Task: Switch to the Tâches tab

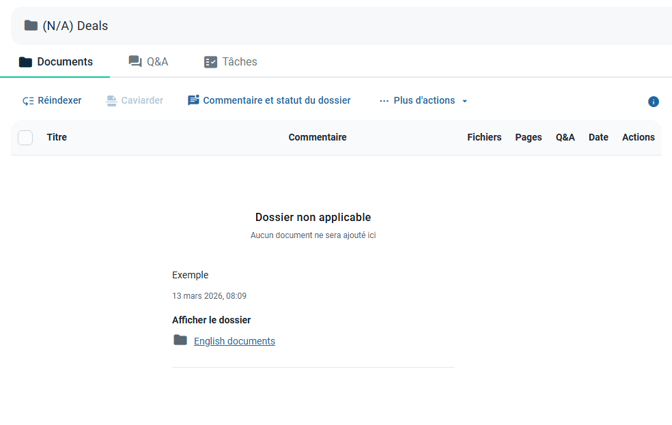Action: tap(230, 62)
